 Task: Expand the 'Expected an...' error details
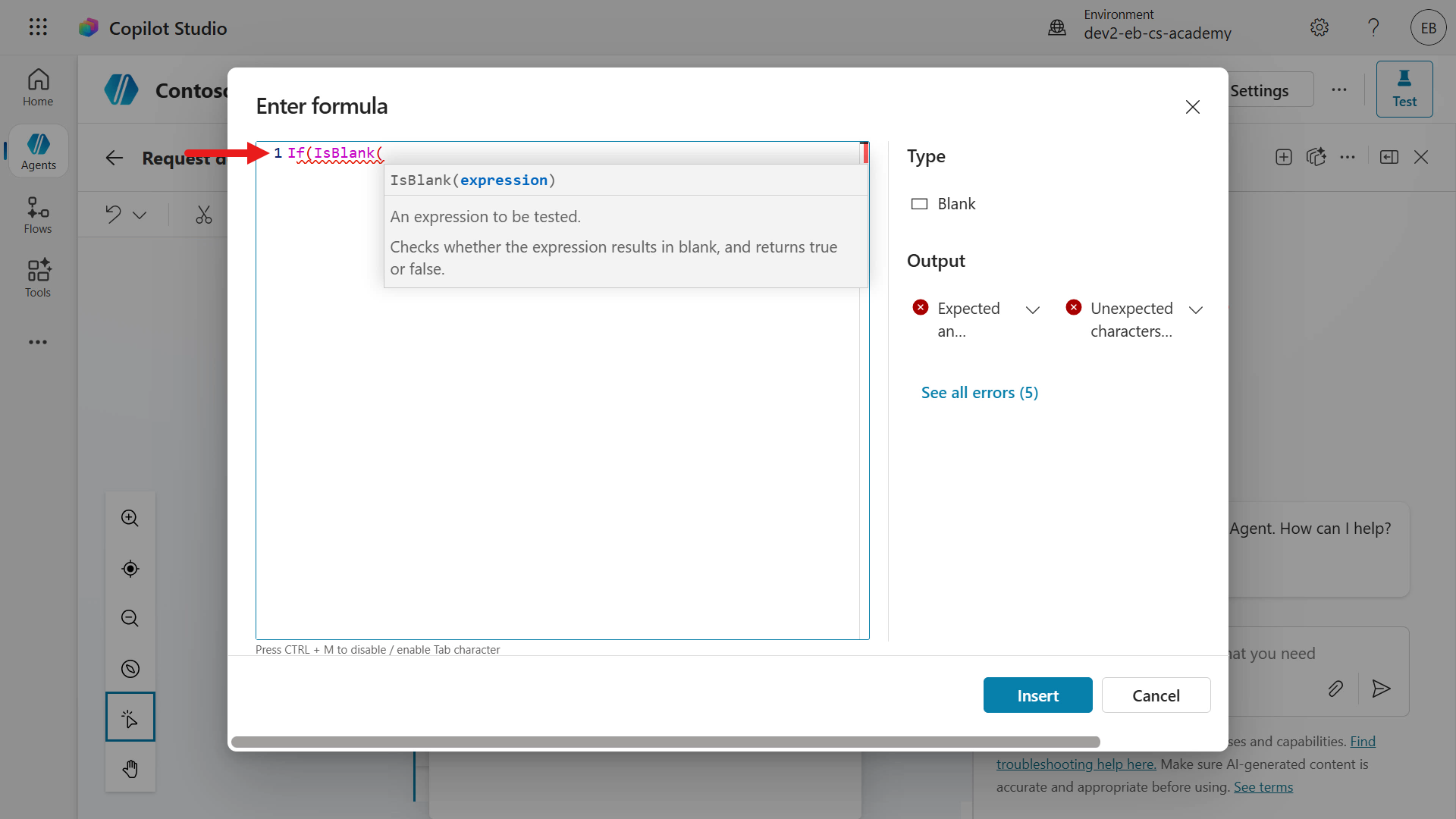click(x=1032, y=309)
